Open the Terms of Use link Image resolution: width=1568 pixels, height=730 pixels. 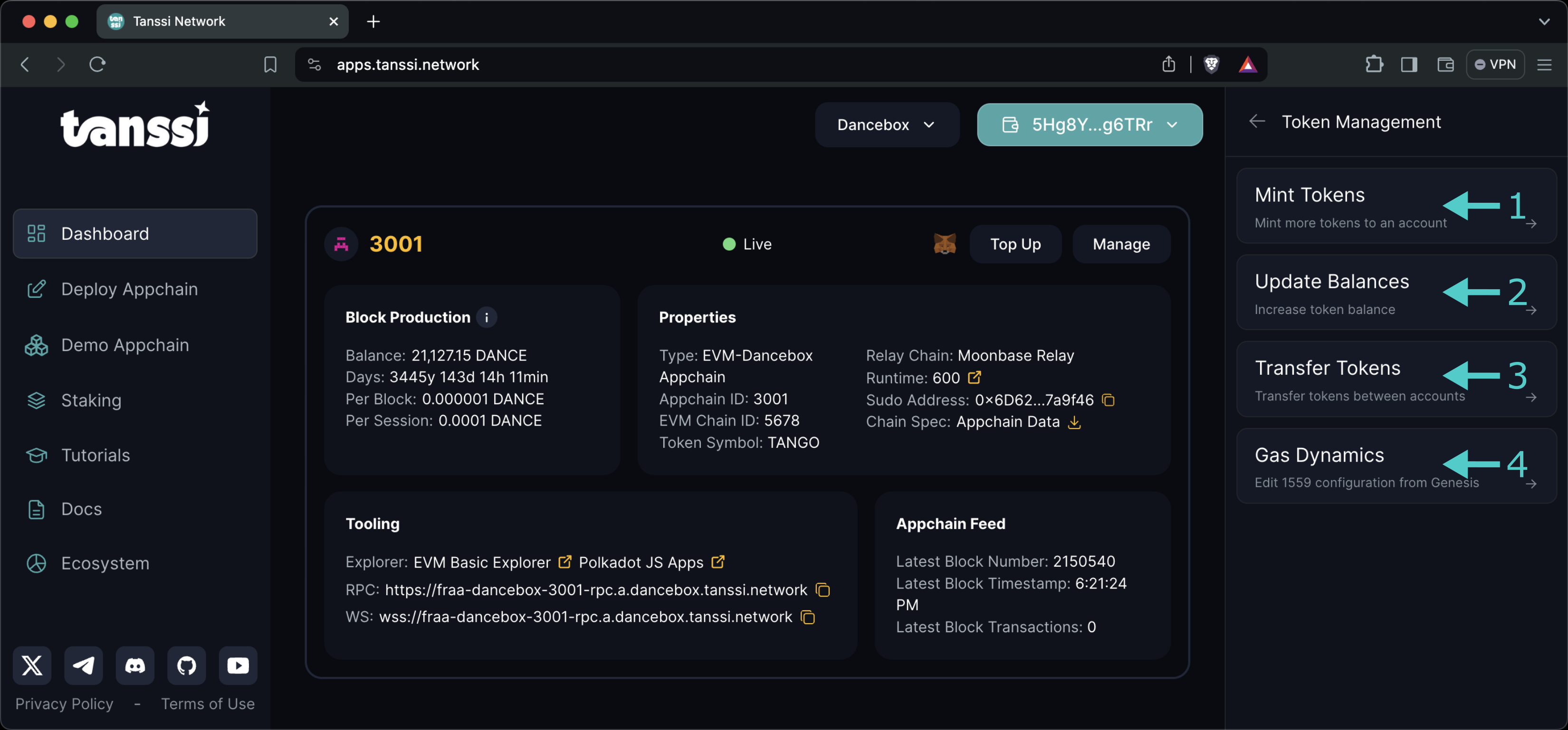[x=208, y=704]
